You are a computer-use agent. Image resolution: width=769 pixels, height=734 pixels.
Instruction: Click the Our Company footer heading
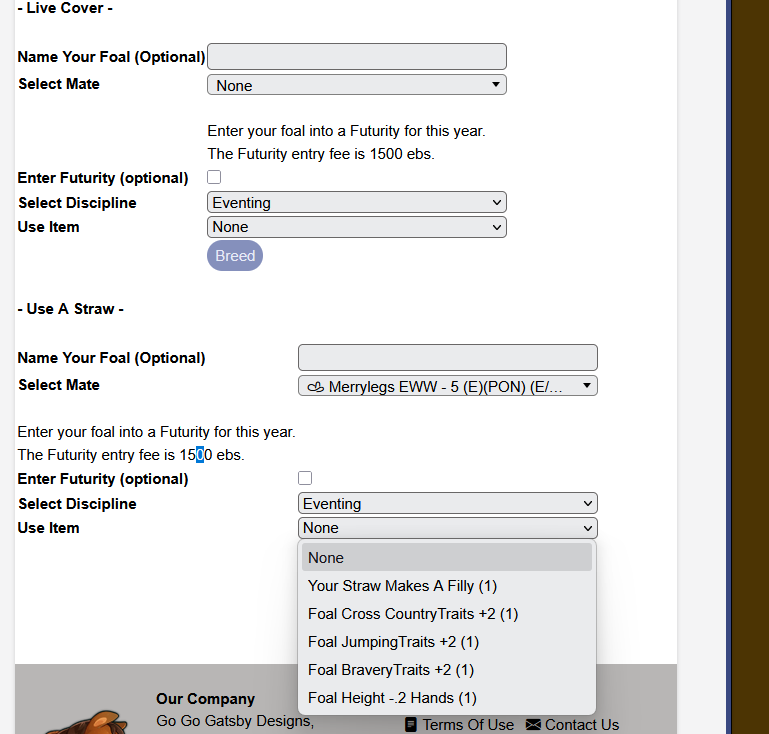point(205,699)
